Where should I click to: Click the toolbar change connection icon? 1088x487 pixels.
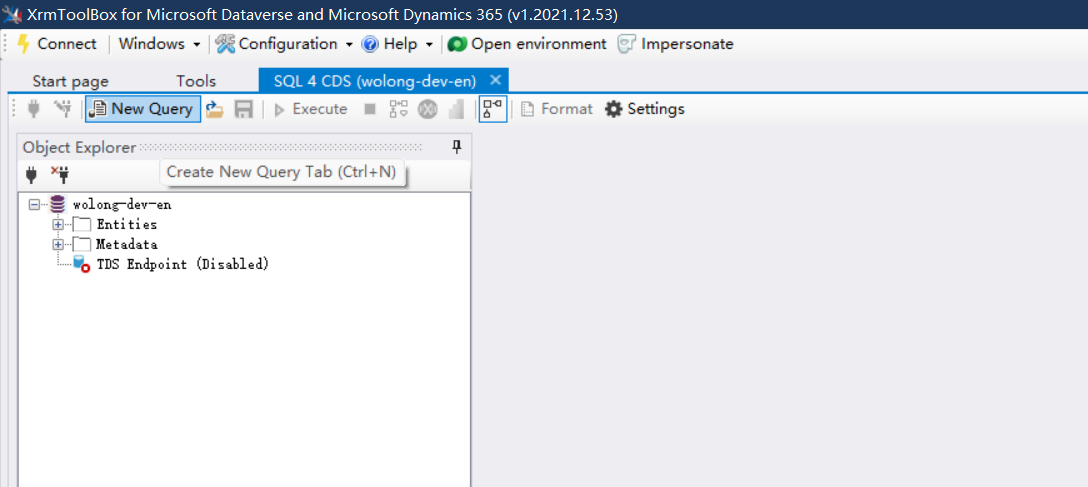tap(63, 109)
